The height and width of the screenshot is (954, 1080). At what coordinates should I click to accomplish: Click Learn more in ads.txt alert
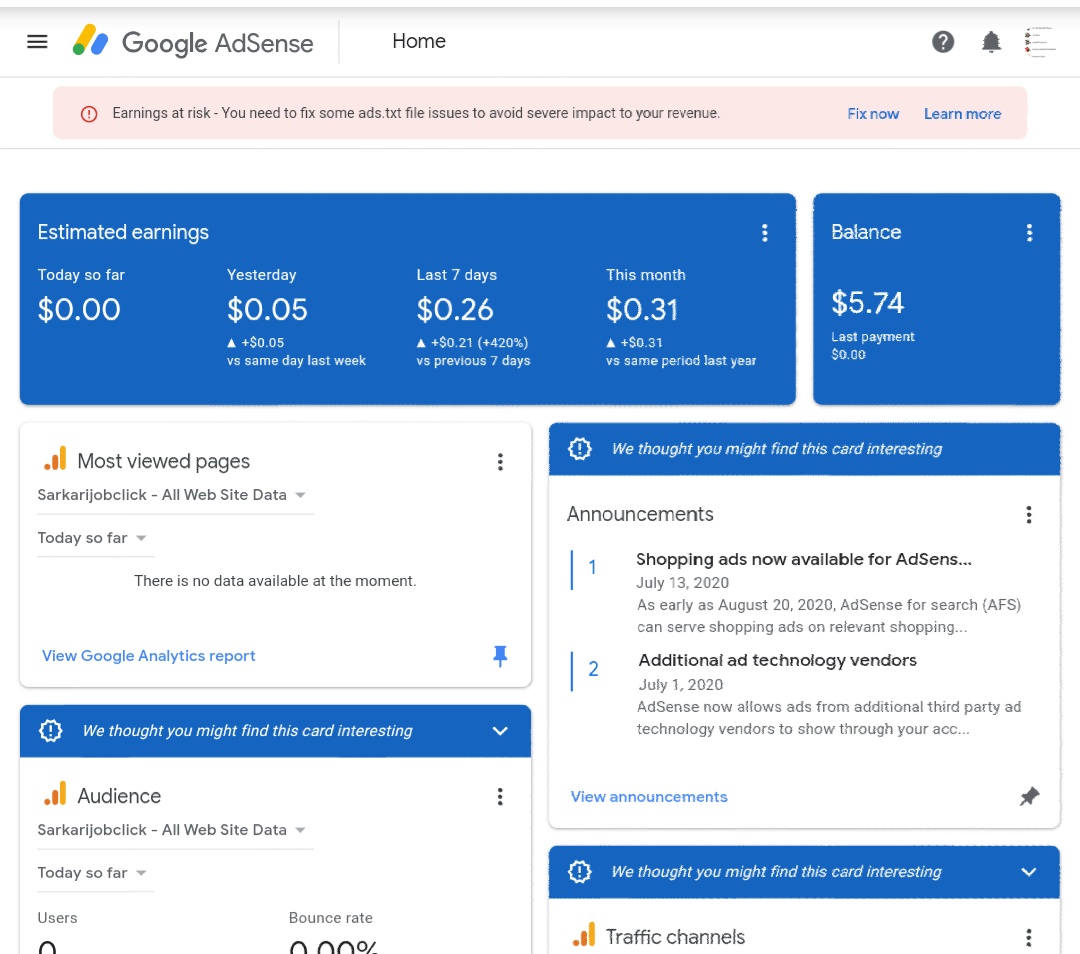(962, 114)
